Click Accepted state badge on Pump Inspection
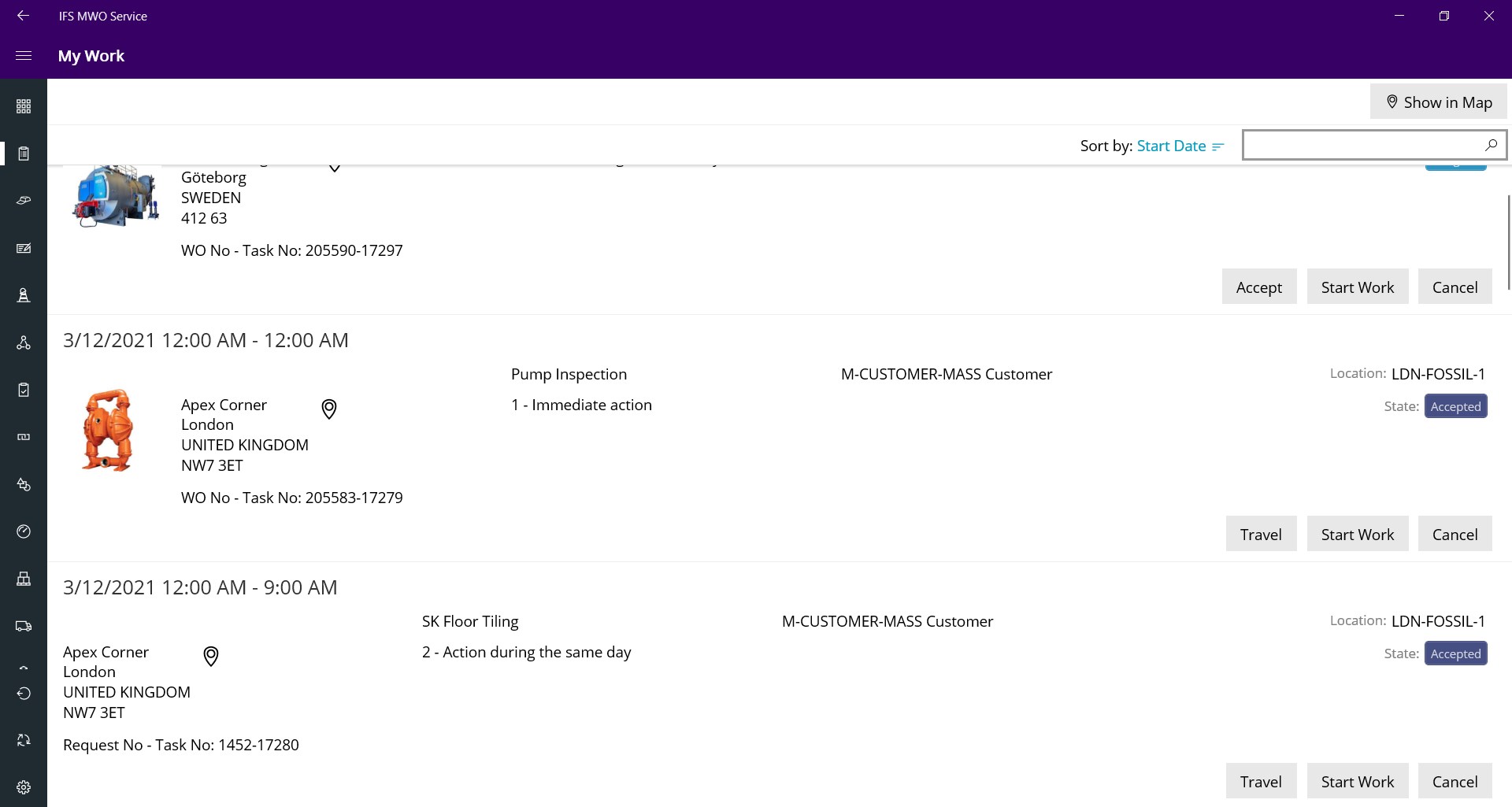 coord(1455,406)
